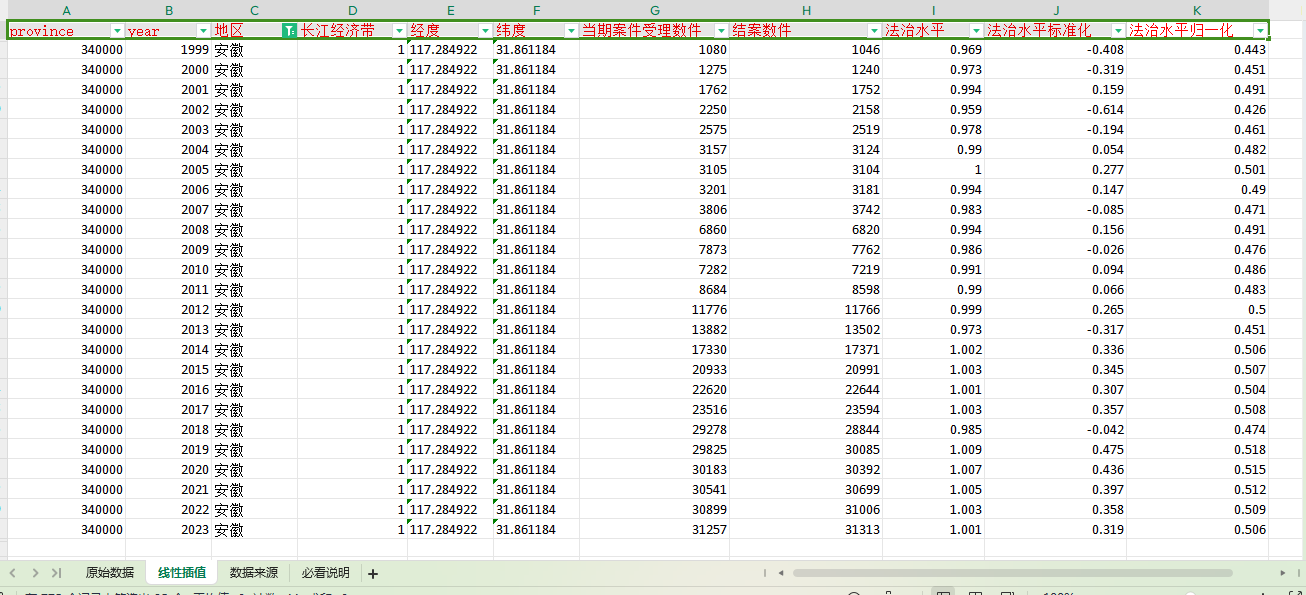Expand the year column filter arrow

(204, 31)
